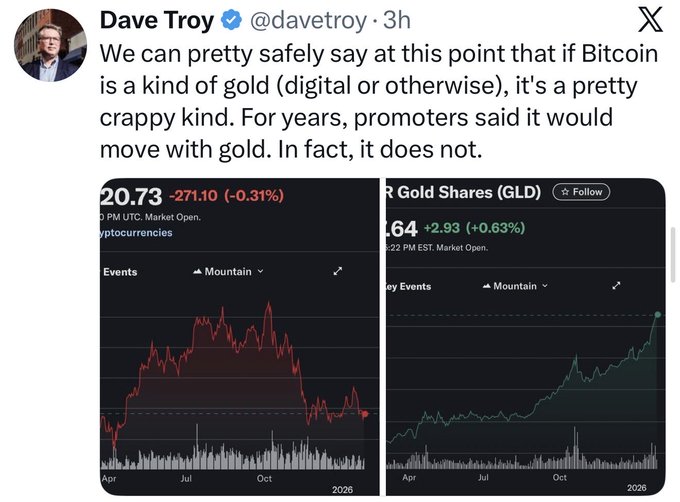Expand the Bitcoin chart to fullscreen
Viewport: 680px width, 502px height.
click(x=339, y=272)
